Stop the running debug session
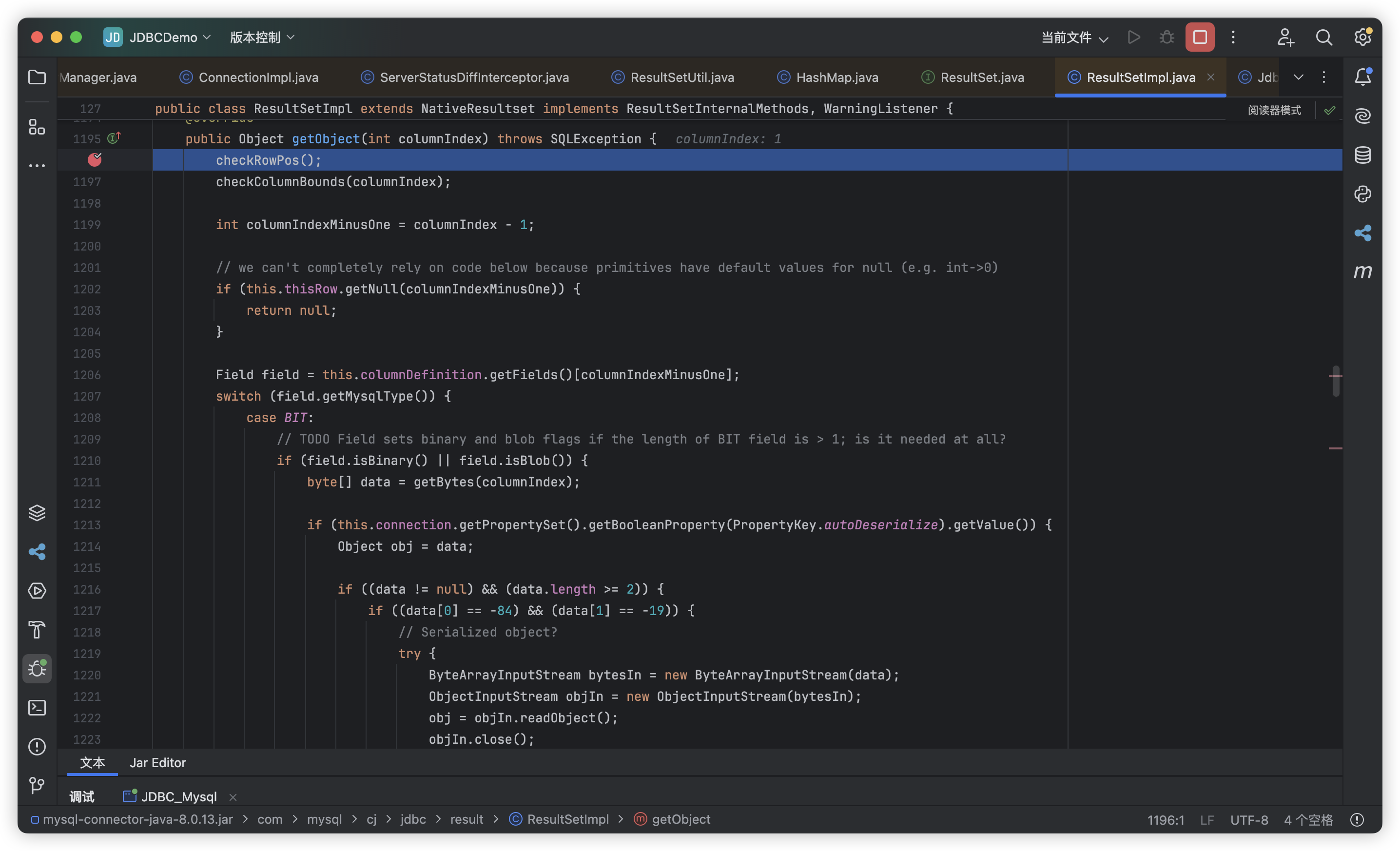Screen dimensions: 1400x851 click(x=1200, y=38)
